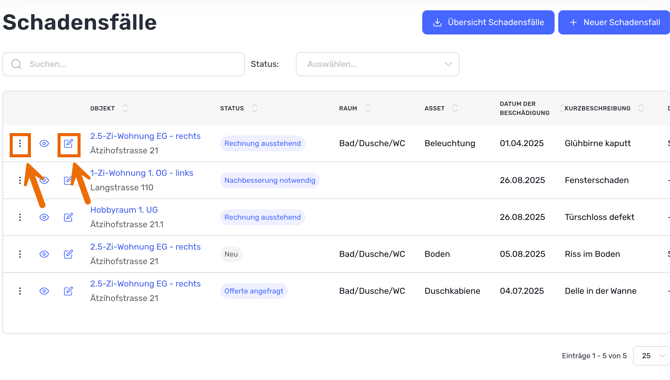This screenshot has width=670, height=380.
Task: Click the Suchen search field
Action: [123, 64]
